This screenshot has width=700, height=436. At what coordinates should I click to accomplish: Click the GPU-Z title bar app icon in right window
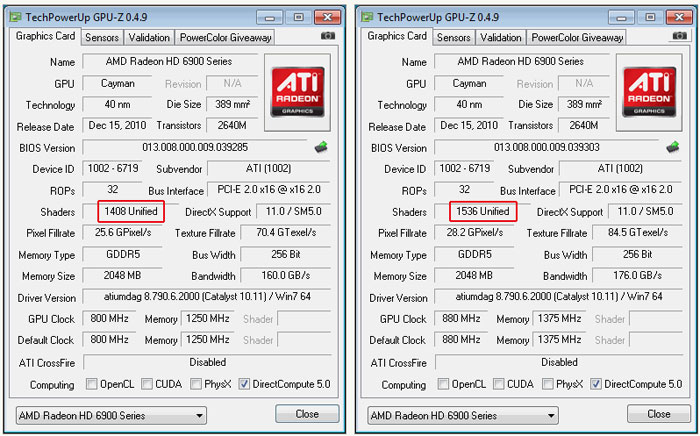(x=367, y=17)
